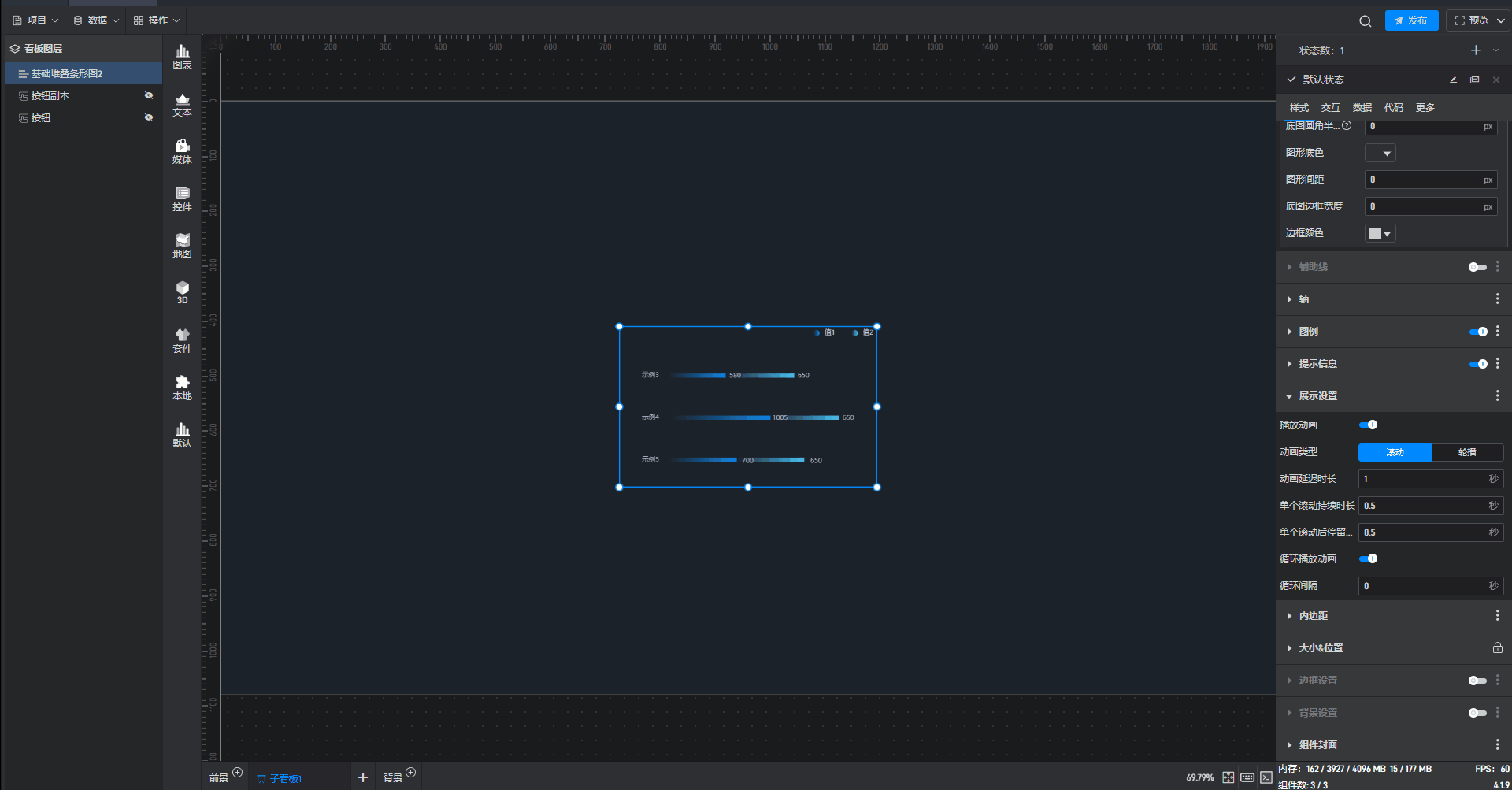Open keyboard shortcuts icon in status bar
1512x790 pixels.
[1247, 777]
